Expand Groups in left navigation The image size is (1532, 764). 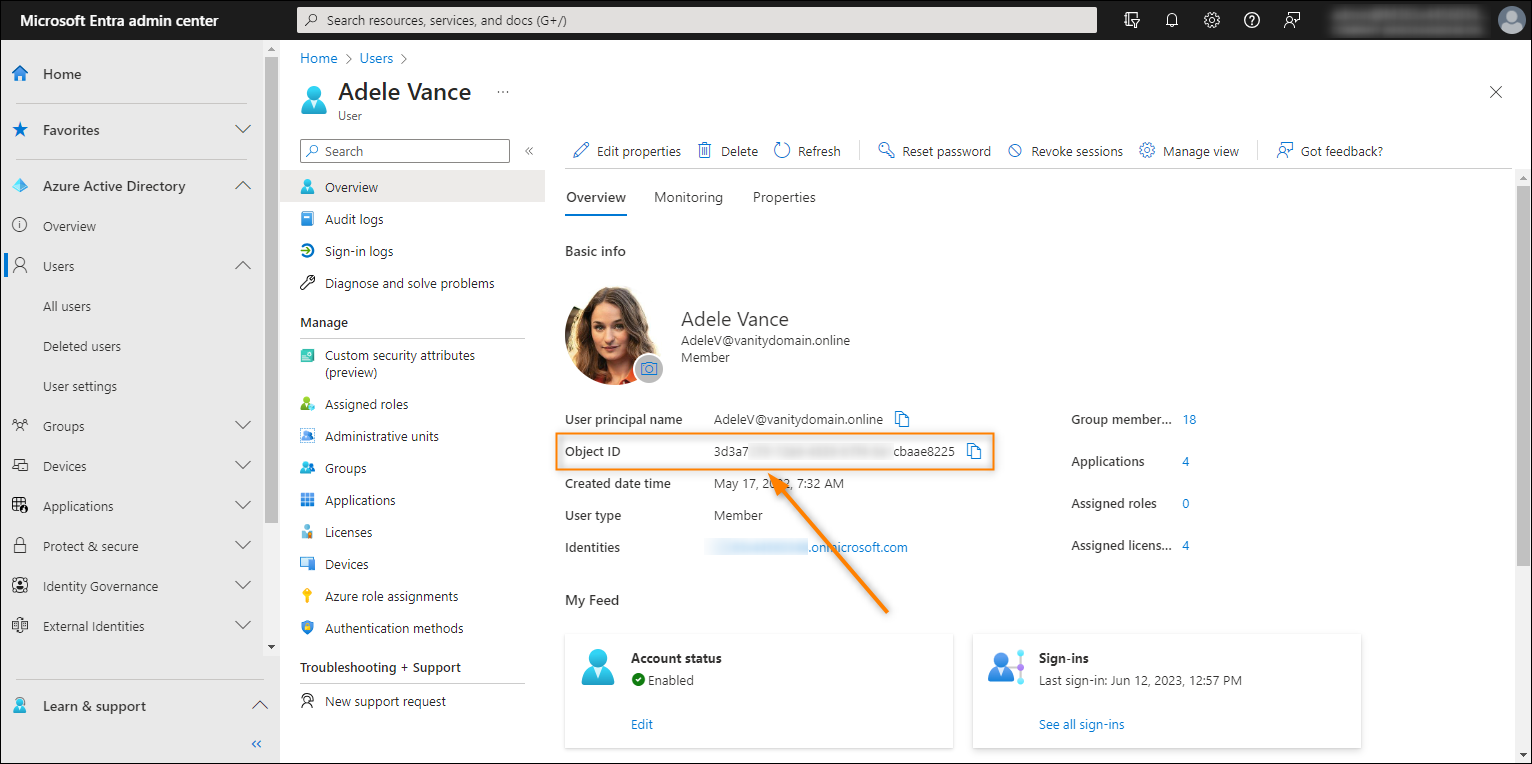coord(242,426)
